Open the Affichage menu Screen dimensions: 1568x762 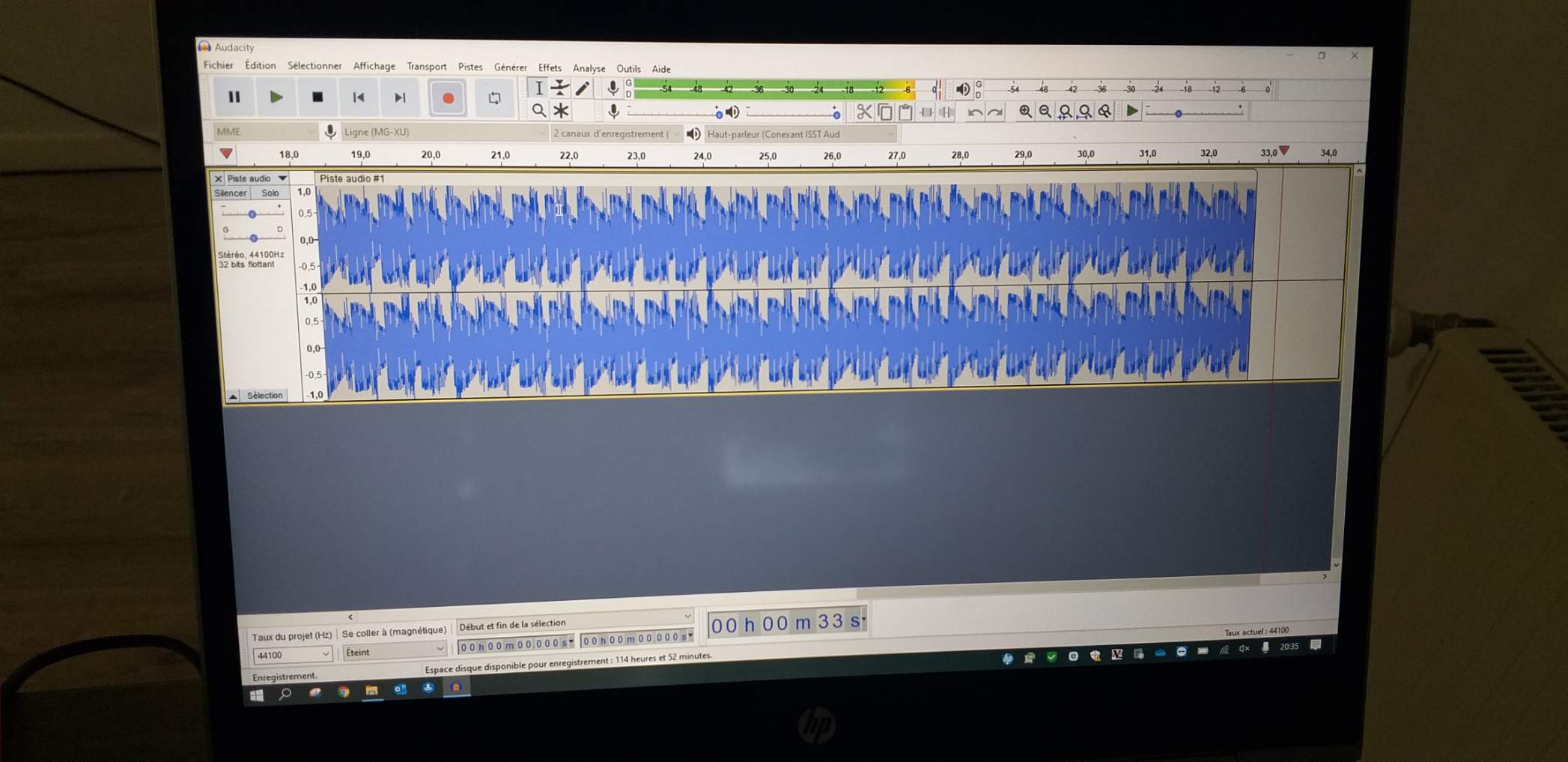(x=374, y=66)
